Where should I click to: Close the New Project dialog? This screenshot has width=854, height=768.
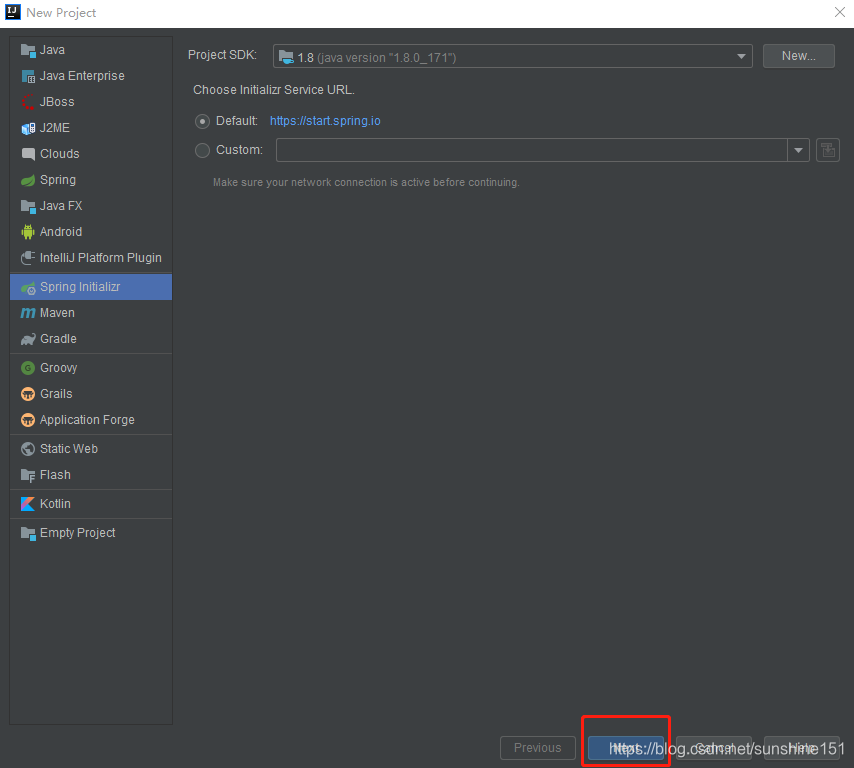tap(839, 12)
